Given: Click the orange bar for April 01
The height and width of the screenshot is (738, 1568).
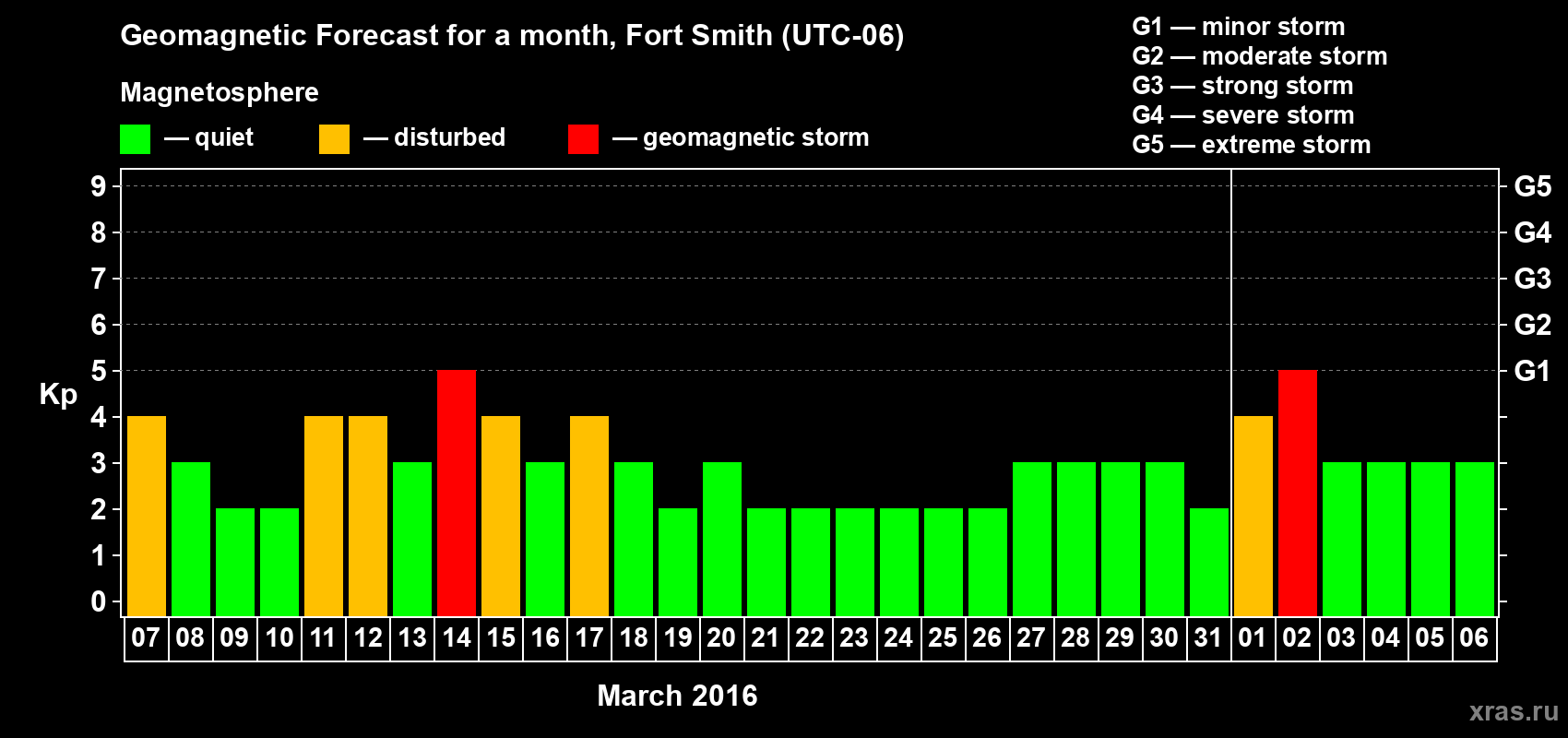Looking at the screenshot, I should 1253,516.
